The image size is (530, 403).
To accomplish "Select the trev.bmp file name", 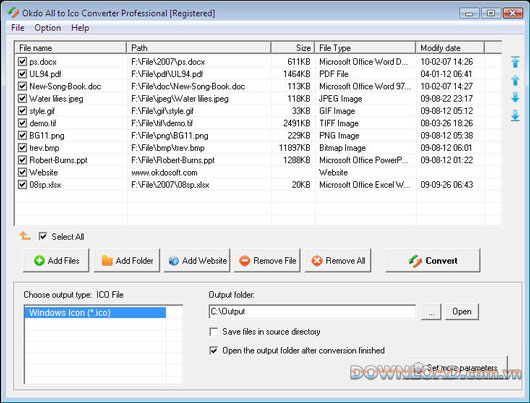I will 44,148.
